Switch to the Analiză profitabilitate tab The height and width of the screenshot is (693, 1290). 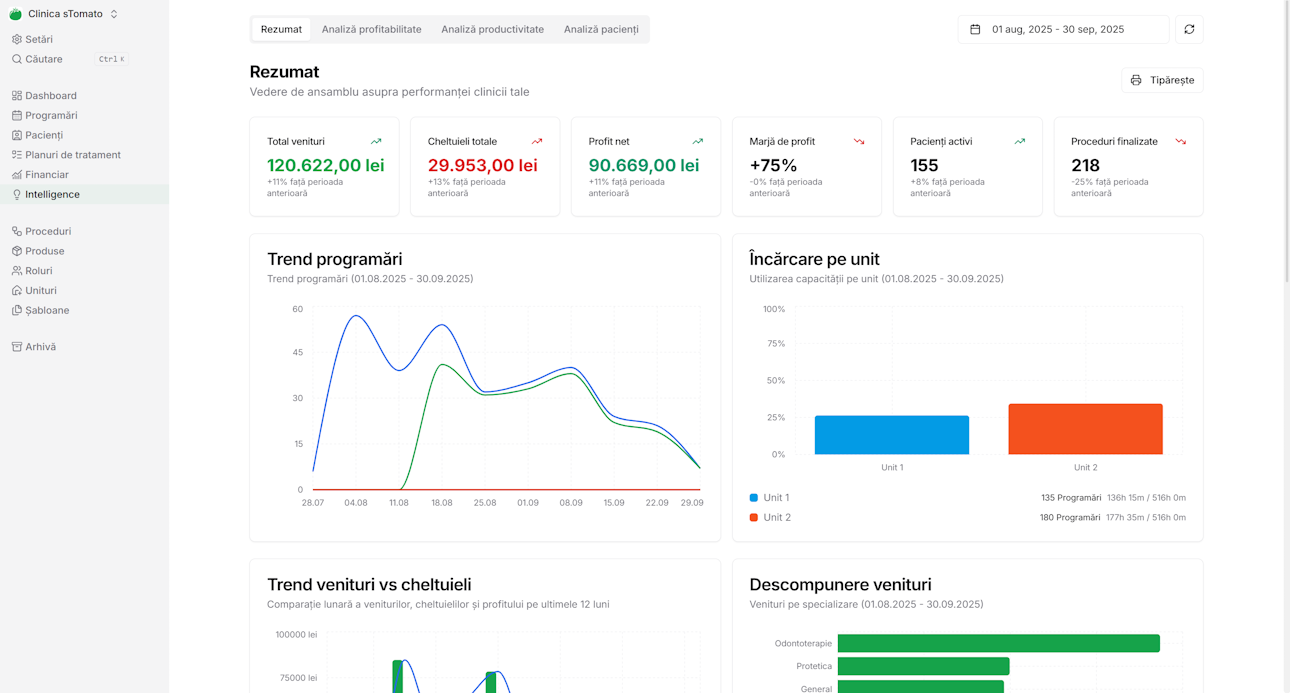(x=369, y=29)
